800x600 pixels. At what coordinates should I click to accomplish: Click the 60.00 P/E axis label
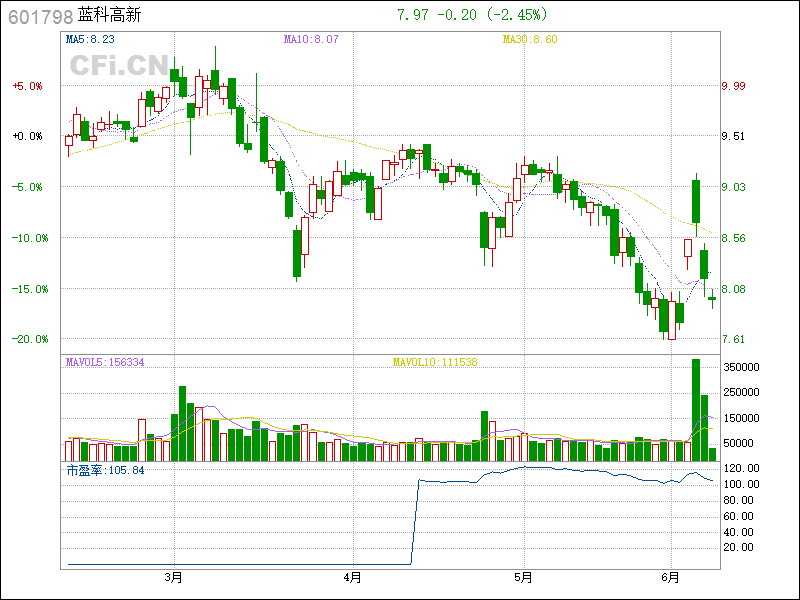[738, 516]
